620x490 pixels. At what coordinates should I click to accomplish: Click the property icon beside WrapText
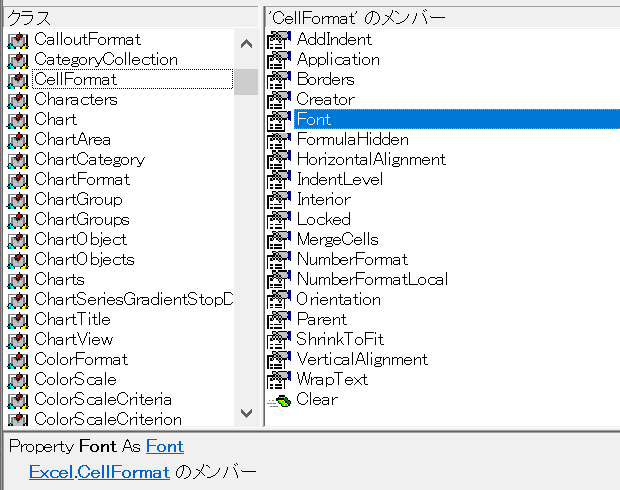click(279, 380)
